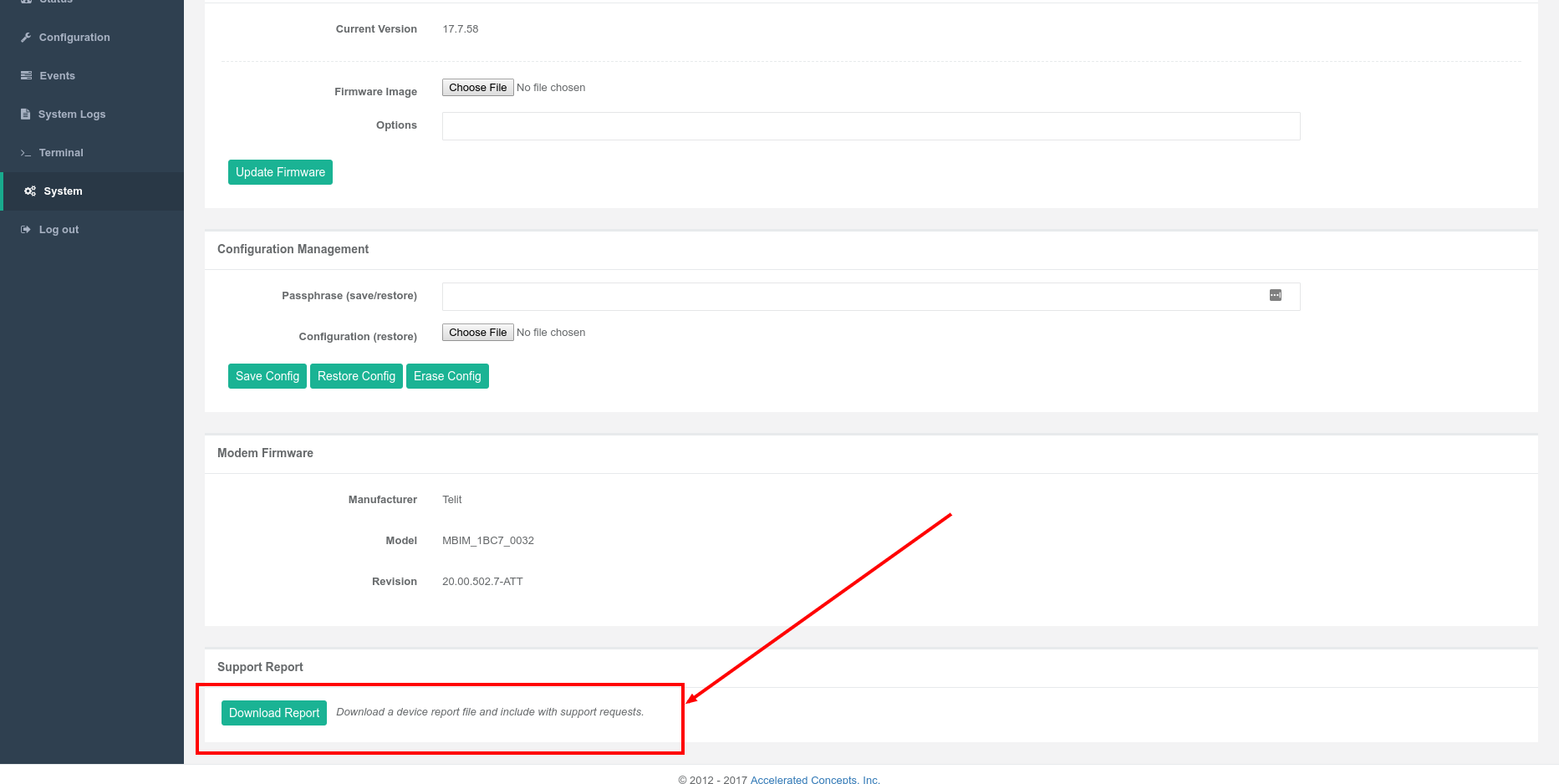Choose a file for Configuration restore
The height and width of the screenshot is (784, 1559).
pos(477,333)
